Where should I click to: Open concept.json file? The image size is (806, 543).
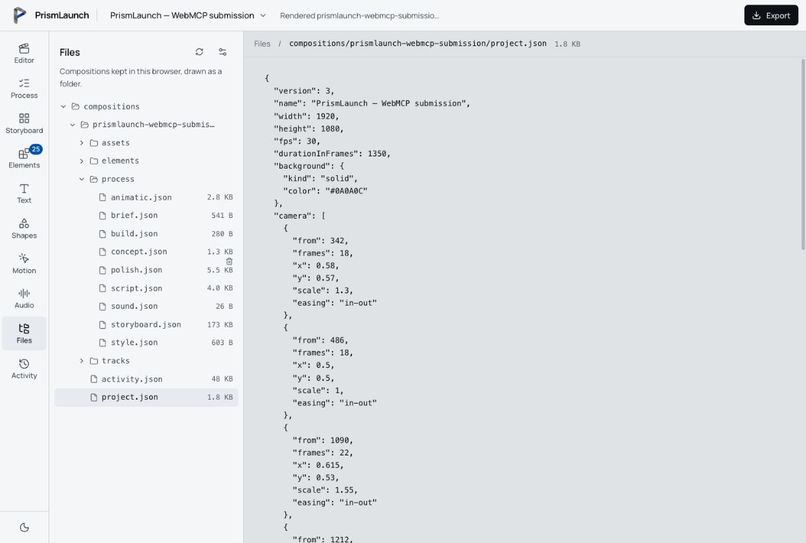[146, 252]
